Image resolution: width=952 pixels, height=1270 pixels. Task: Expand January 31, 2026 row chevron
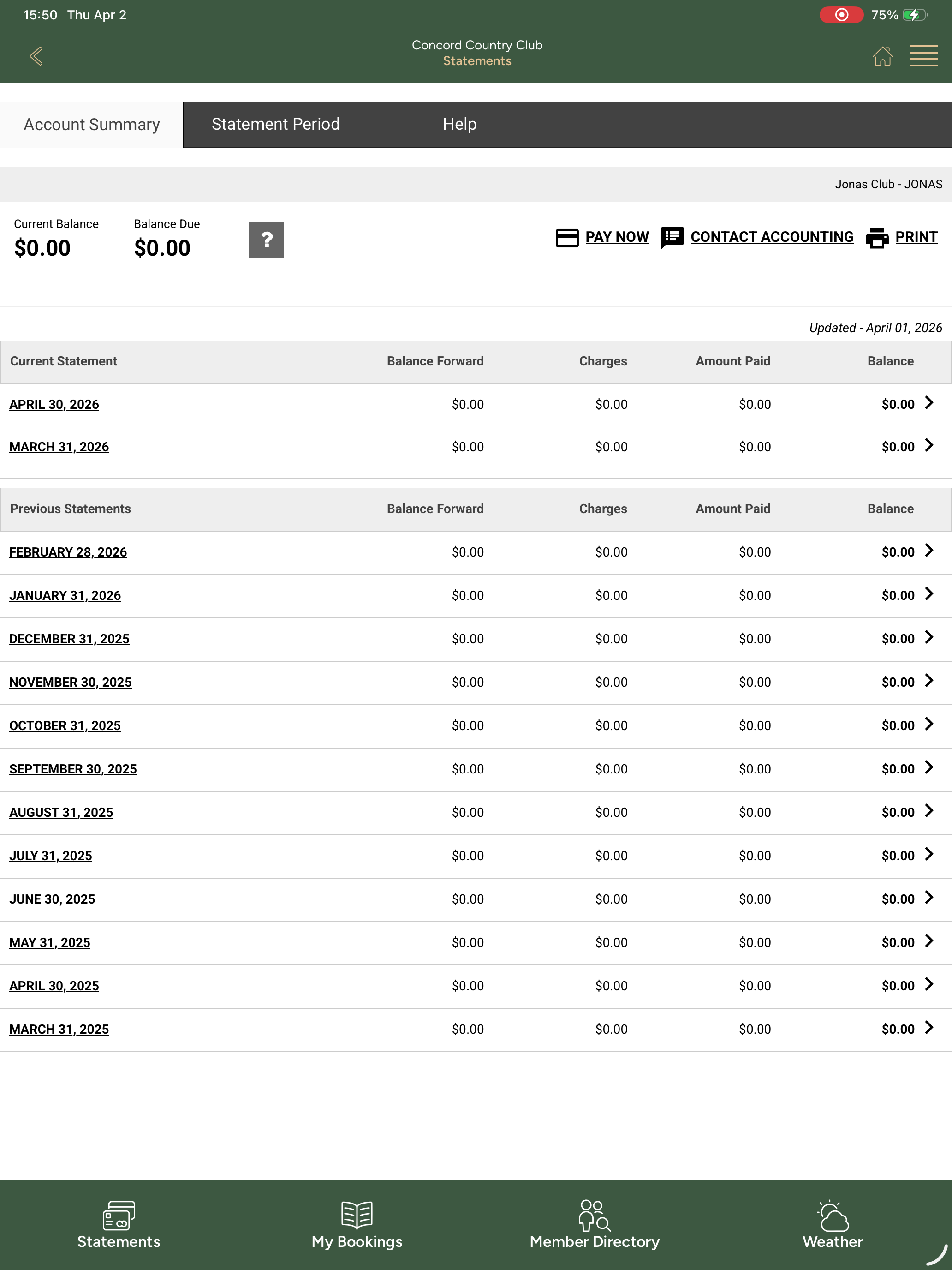click(x=929, y=594)
